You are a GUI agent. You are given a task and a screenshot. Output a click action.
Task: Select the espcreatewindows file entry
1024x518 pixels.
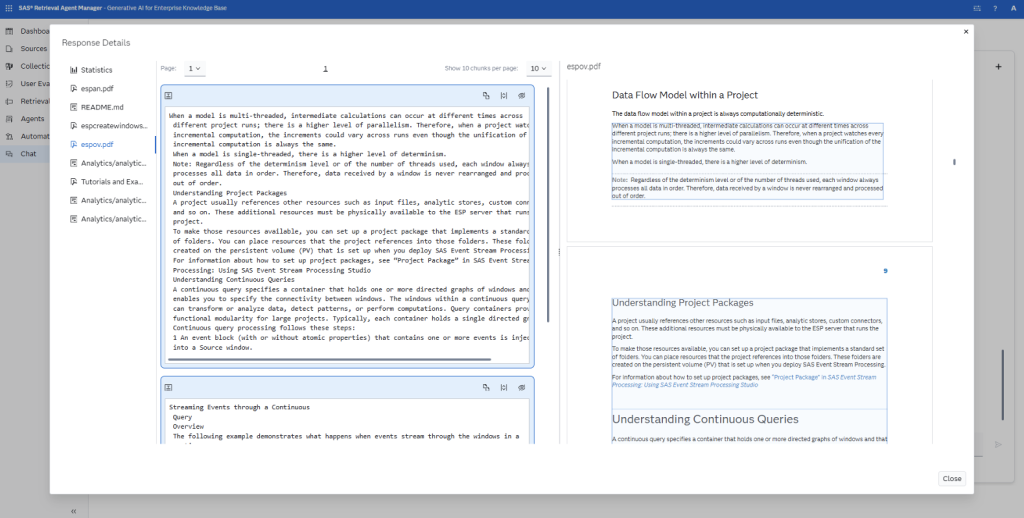click(x=113, y=126)
